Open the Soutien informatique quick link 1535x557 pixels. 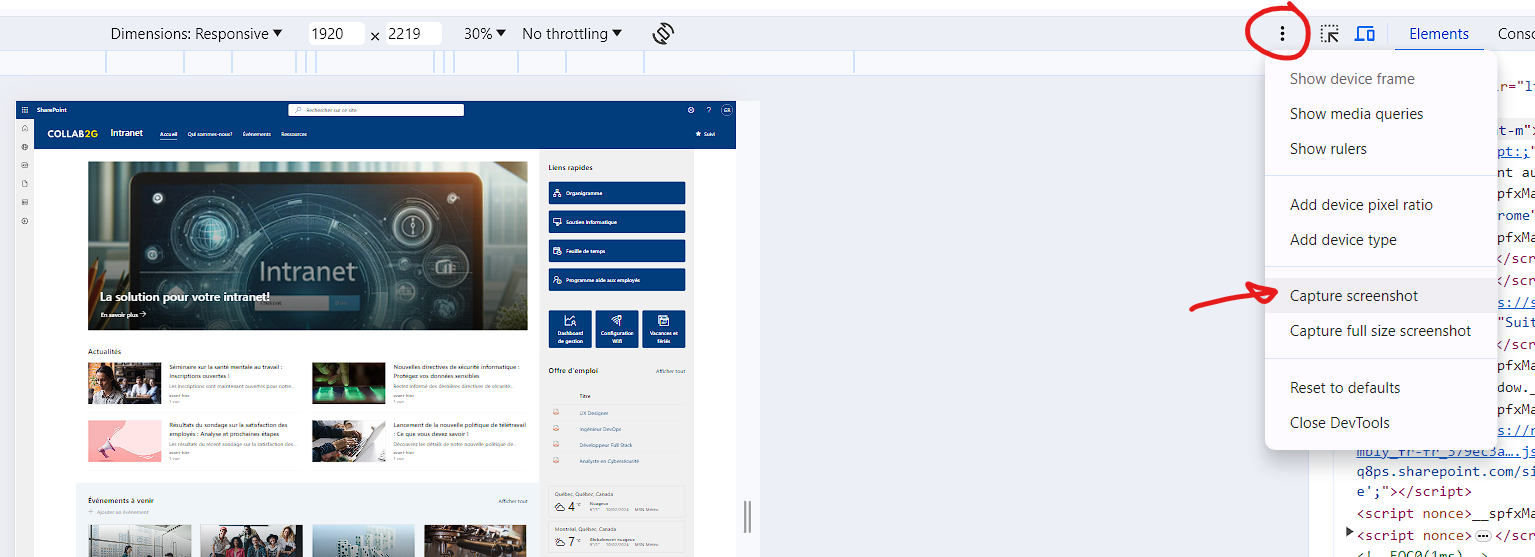point(617,222)
